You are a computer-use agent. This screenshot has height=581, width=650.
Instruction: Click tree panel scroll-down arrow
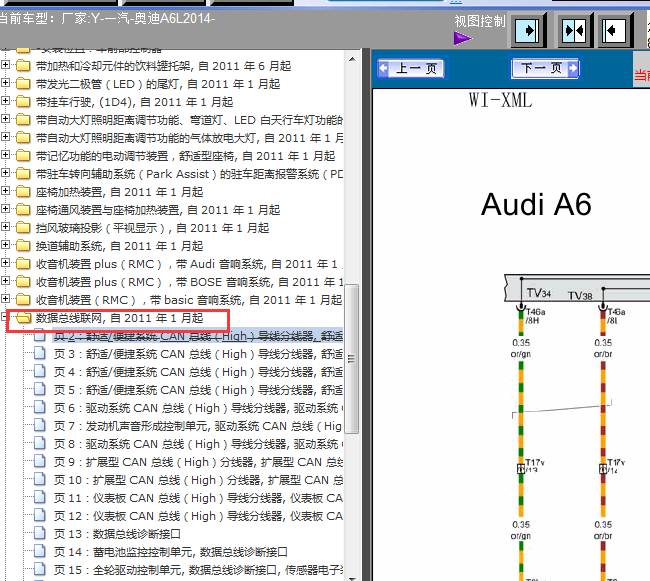tap(352, 578)
